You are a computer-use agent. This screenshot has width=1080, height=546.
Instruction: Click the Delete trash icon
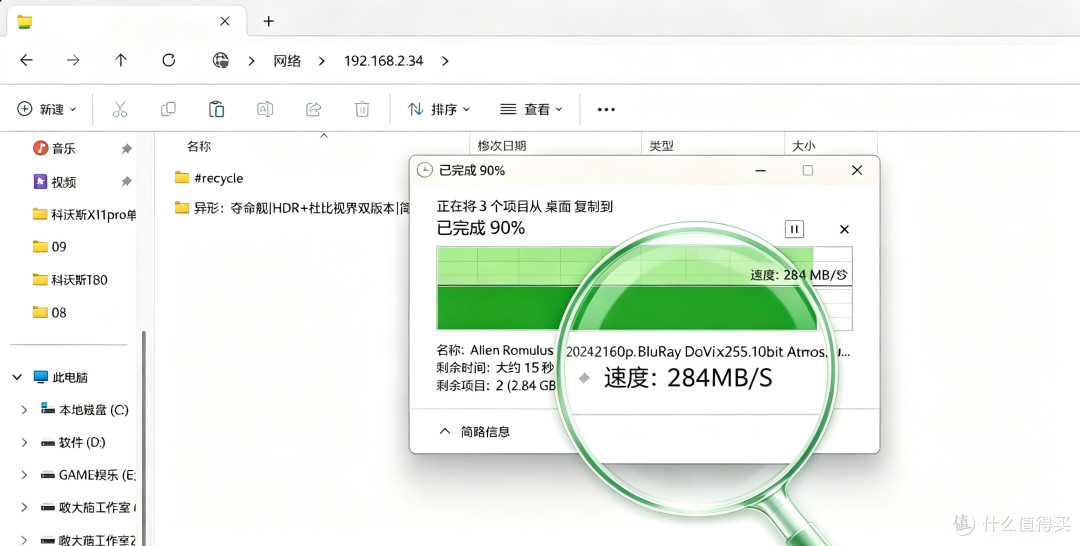362,109
